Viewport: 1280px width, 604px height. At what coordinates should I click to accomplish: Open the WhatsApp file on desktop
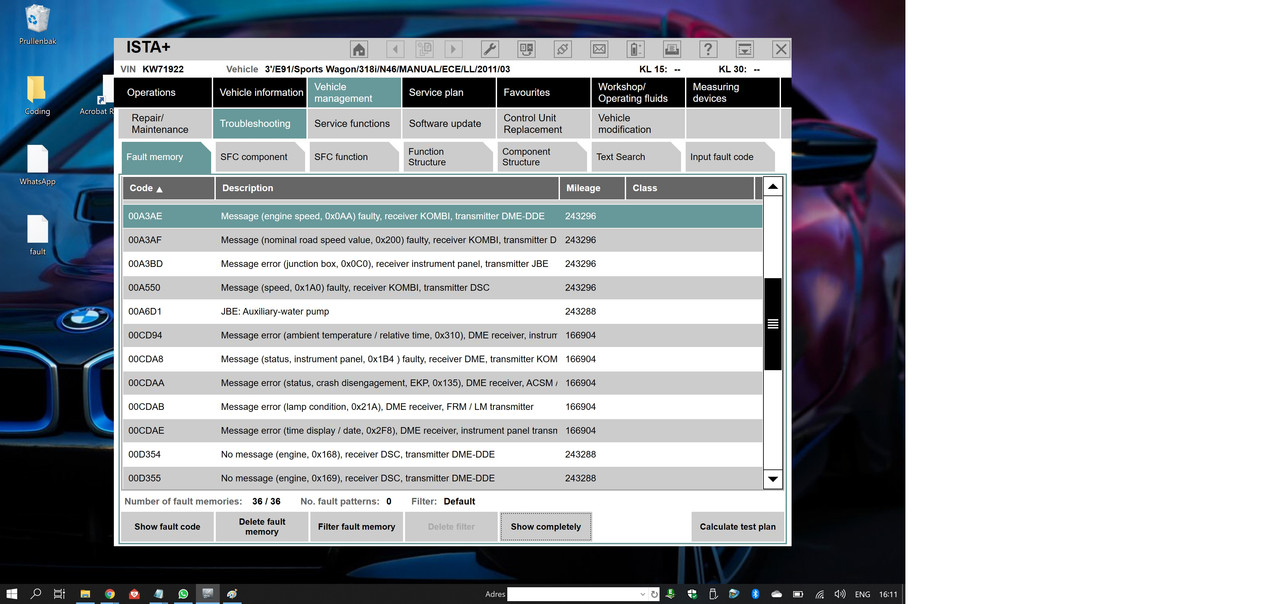(x=37, y=165)
